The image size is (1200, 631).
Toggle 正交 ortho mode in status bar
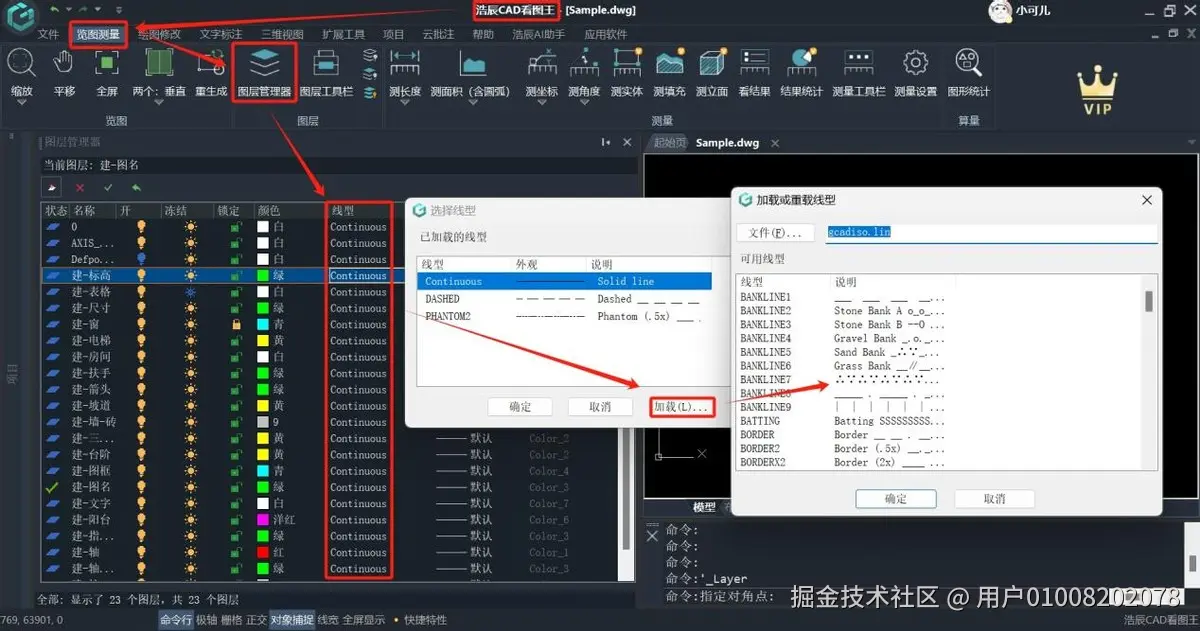(256, 620)
